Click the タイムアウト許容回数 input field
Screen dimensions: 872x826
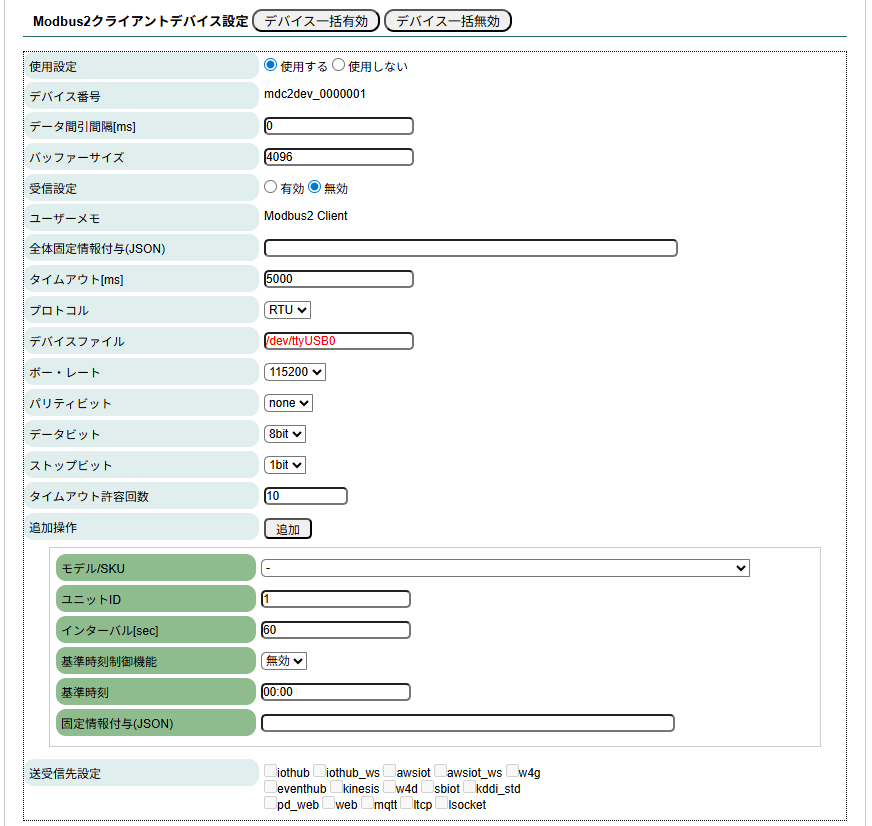point(306,496)
